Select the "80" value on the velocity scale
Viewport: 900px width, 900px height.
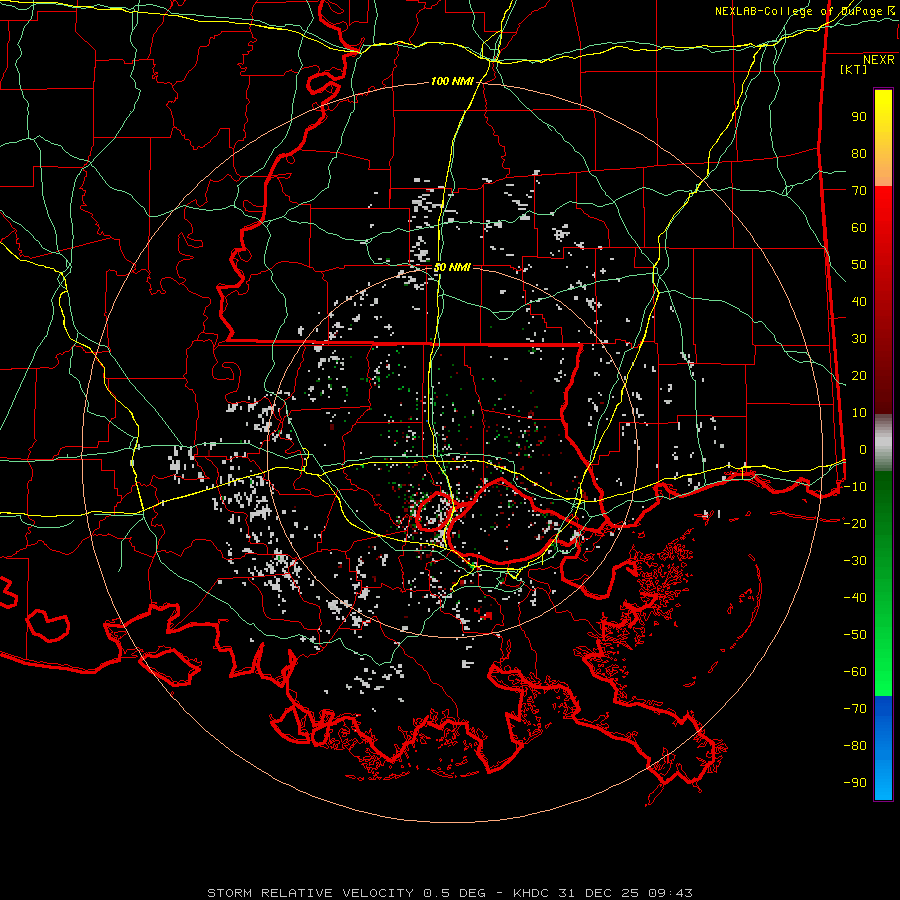pyautogui.click(x=859, y=154)
